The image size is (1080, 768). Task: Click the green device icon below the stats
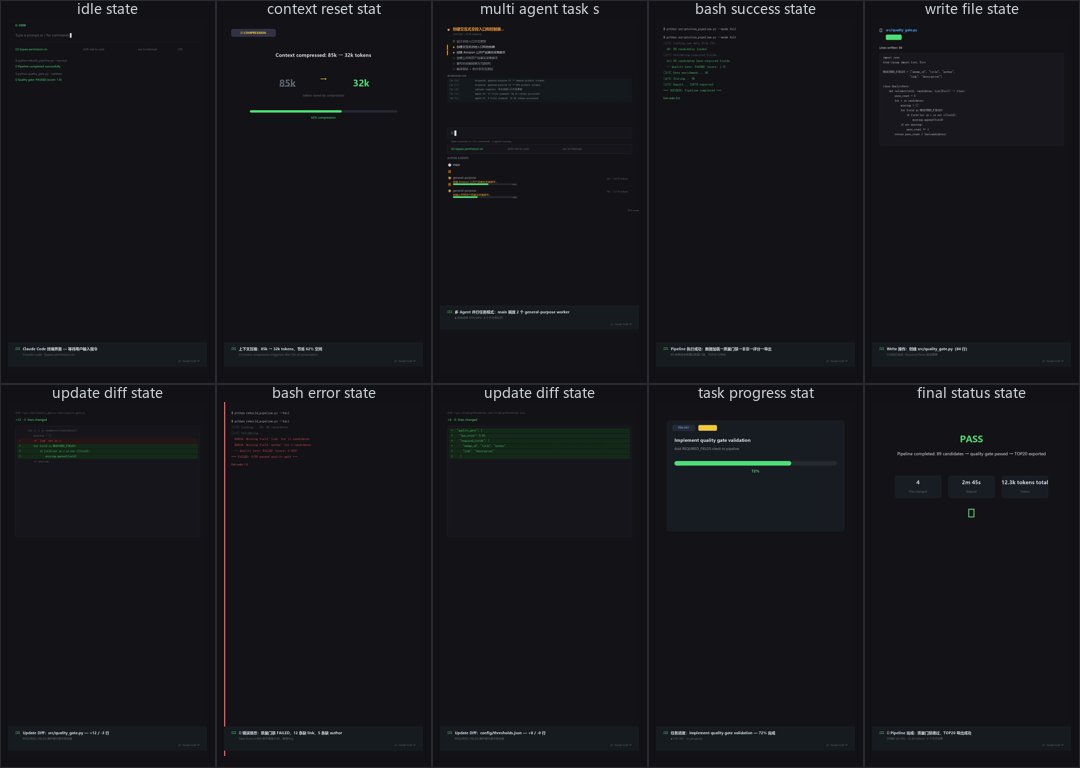click(971, 513)
